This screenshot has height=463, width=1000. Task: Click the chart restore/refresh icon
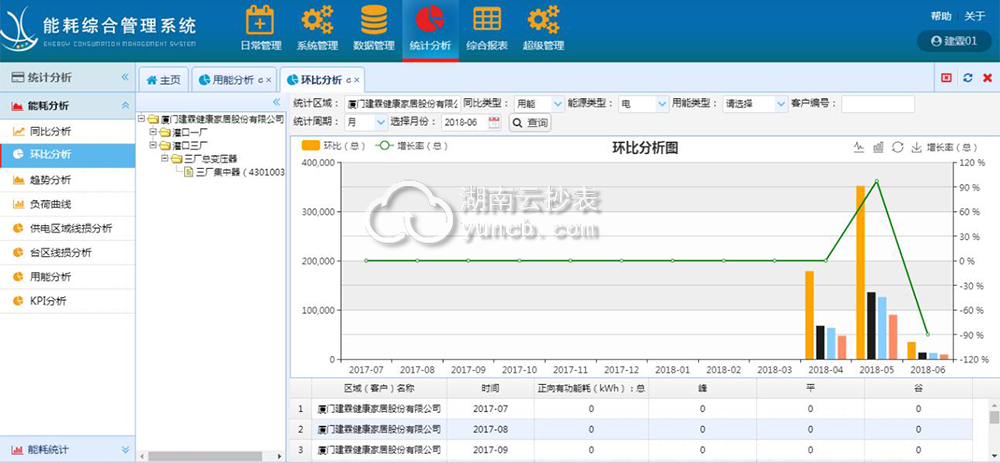click(x=898, y=147)
